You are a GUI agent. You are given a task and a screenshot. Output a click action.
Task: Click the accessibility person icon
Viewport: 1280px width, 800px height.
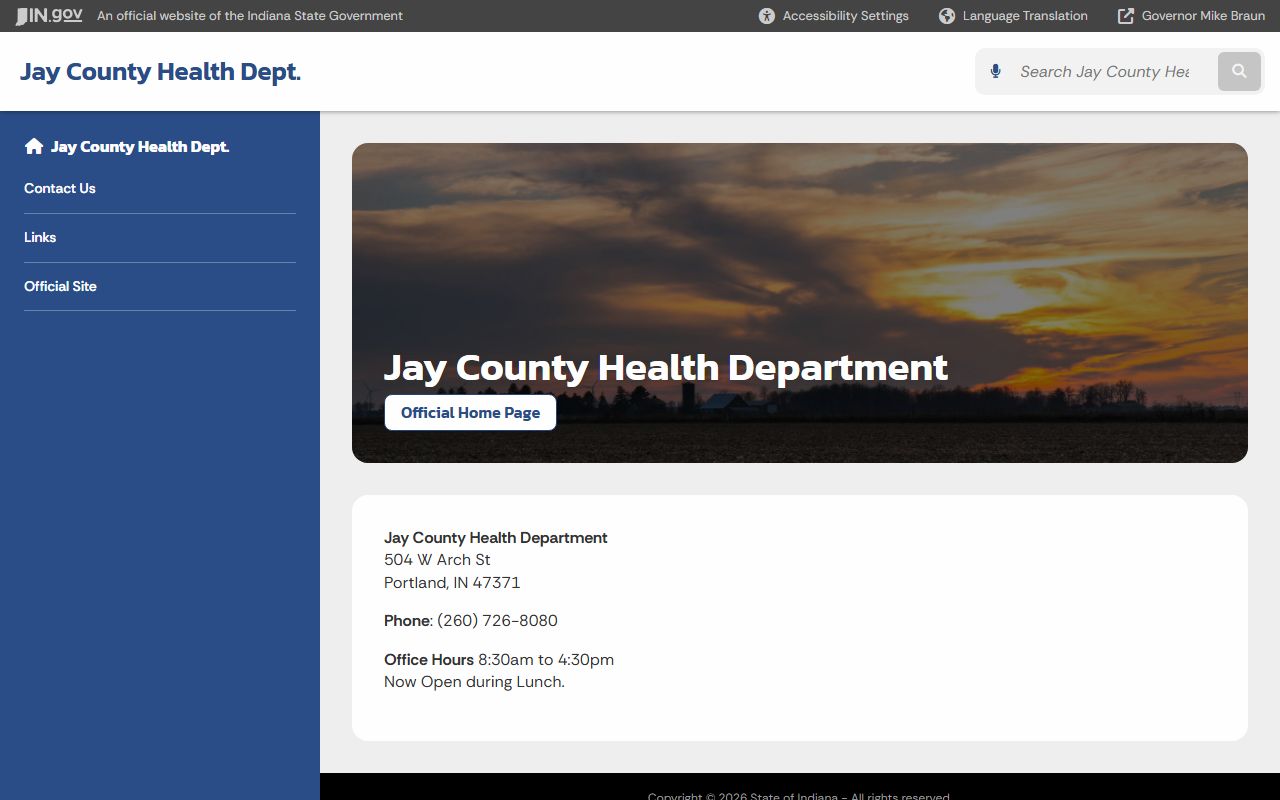[x=767, y=16]
